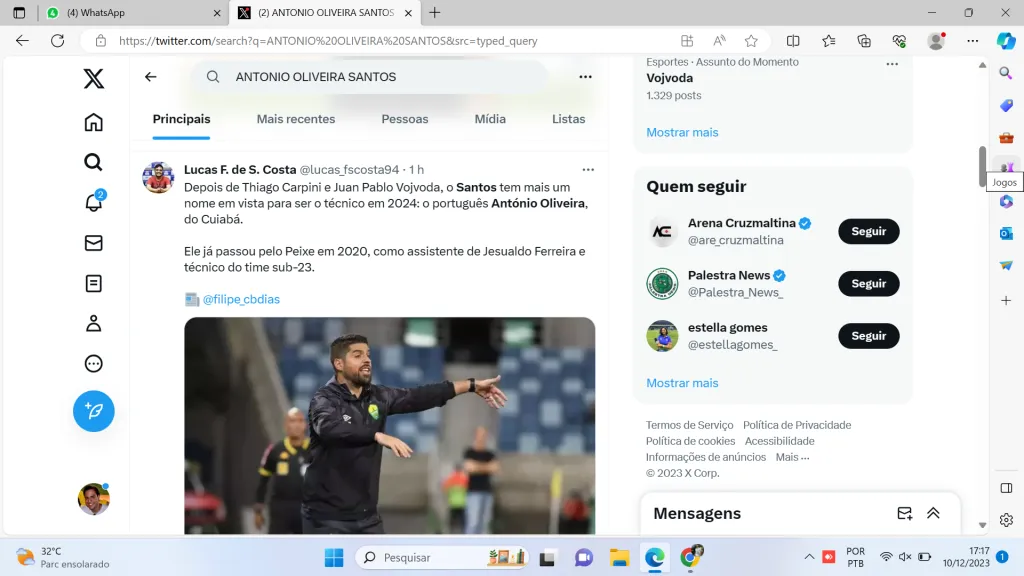
Task: Switch to the Pessoas tab
Action: 404,119
